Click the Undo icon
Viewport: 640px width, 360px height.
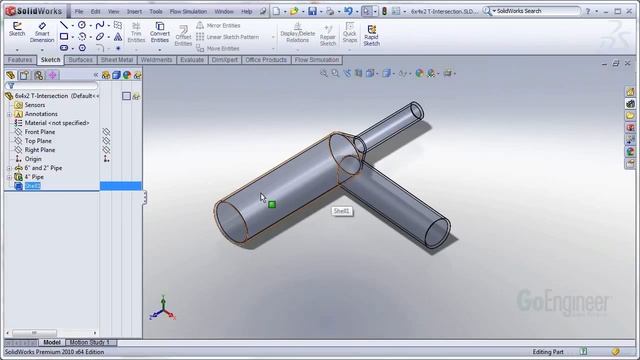(348, 11)
